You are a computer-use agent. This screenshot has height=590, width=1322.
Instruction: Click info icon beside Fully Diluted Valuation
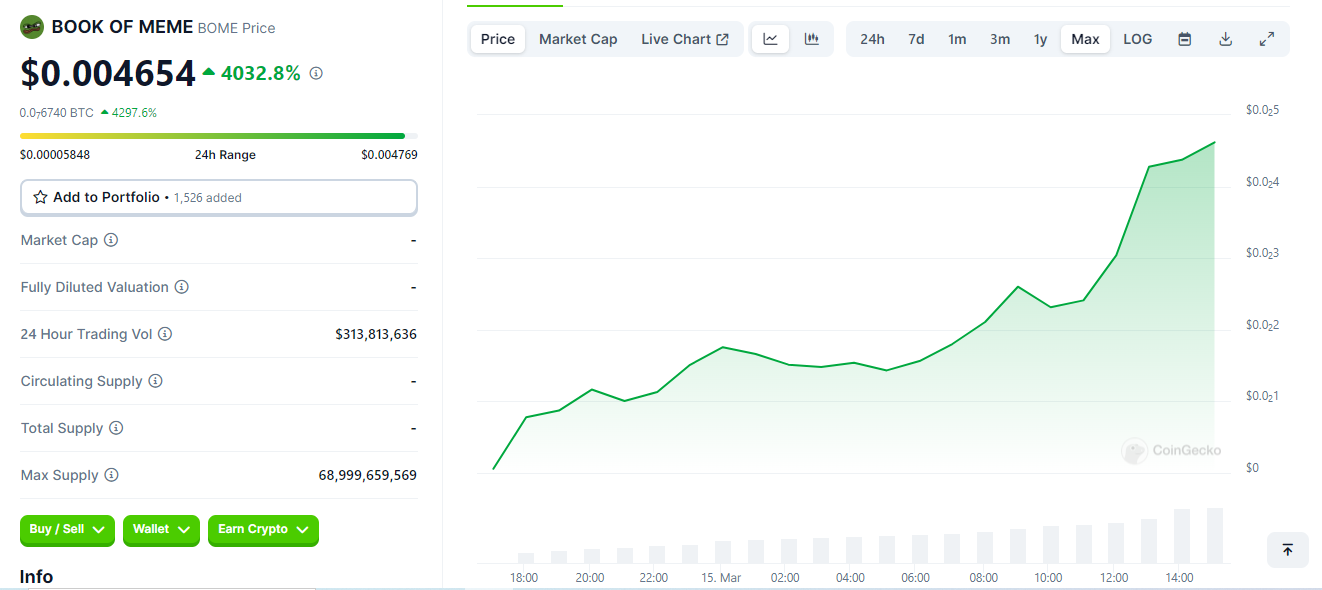(181, 287)
